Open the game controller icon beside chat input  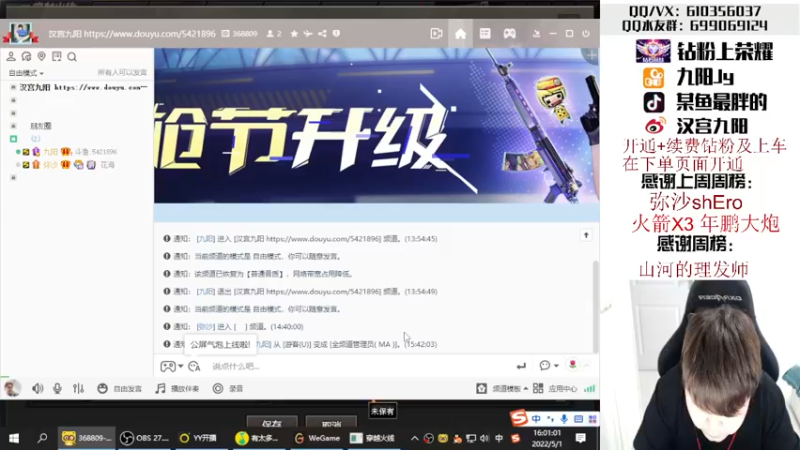(167, 366)
